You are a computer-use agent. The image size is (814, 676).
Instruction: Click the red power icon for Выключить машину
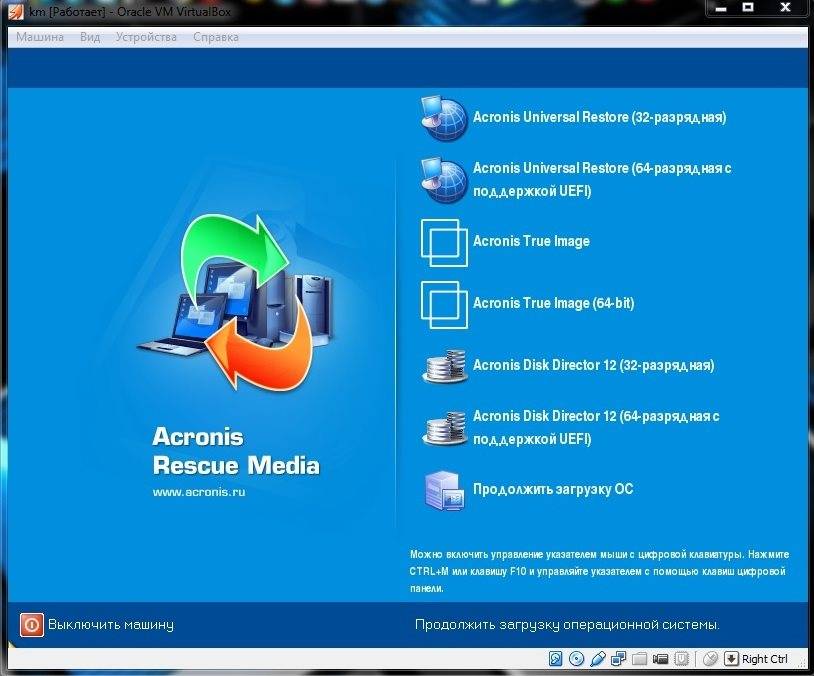32,625
